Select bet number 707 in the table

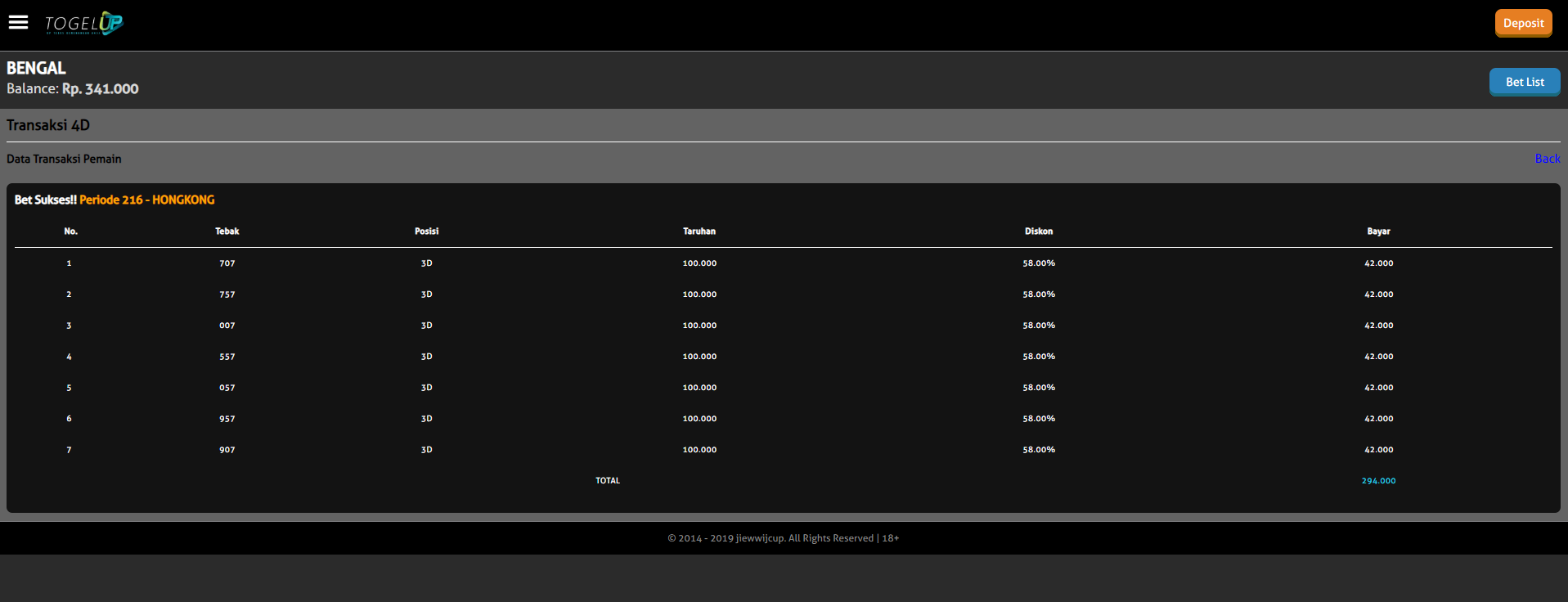pyautogui.click(x=227, y=263)
